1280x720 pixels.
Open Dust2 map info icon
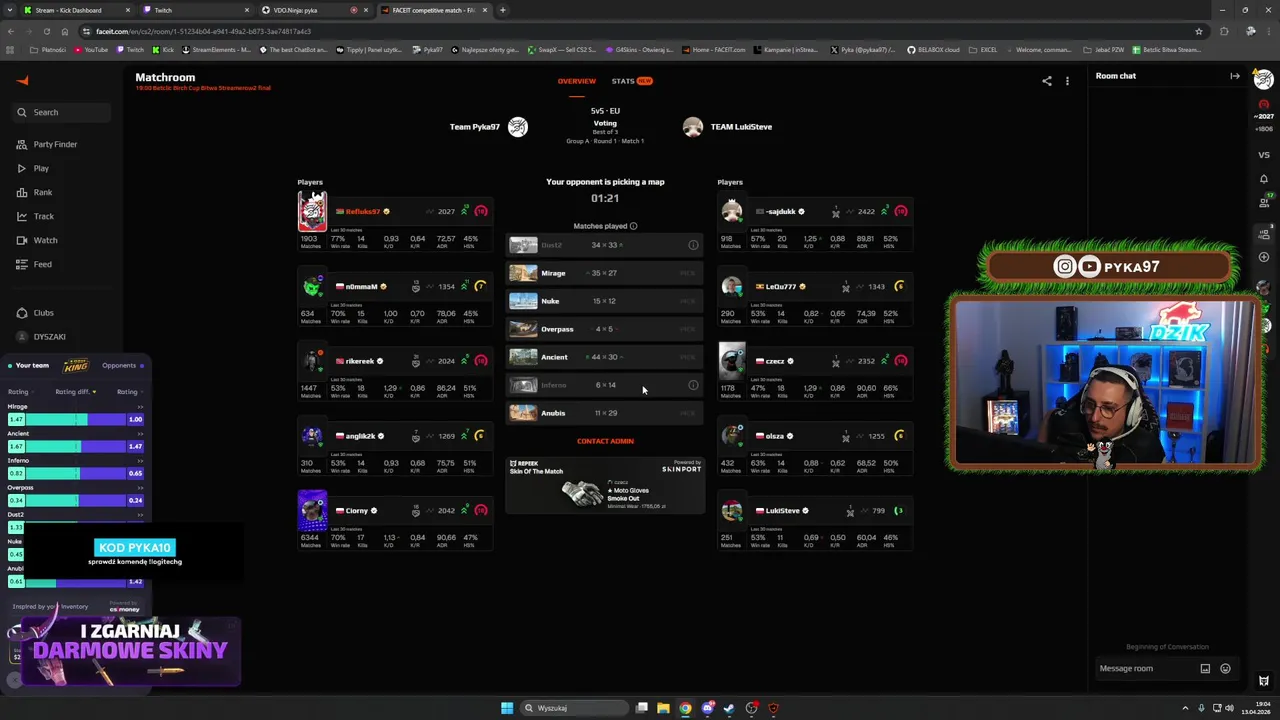click(693, 245)
